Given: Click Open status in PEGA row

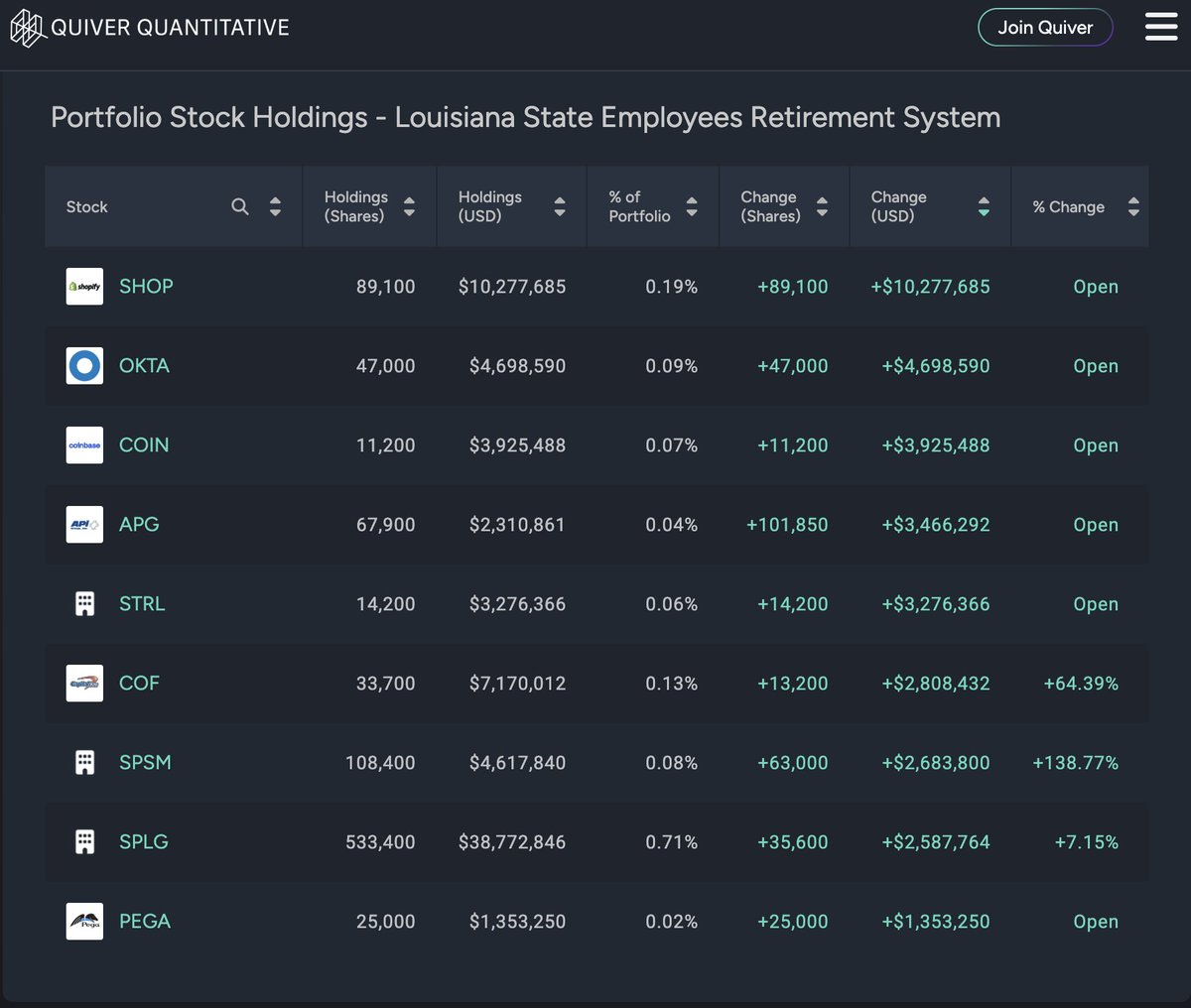Looking at the screenshot, I should (1096, 922).
